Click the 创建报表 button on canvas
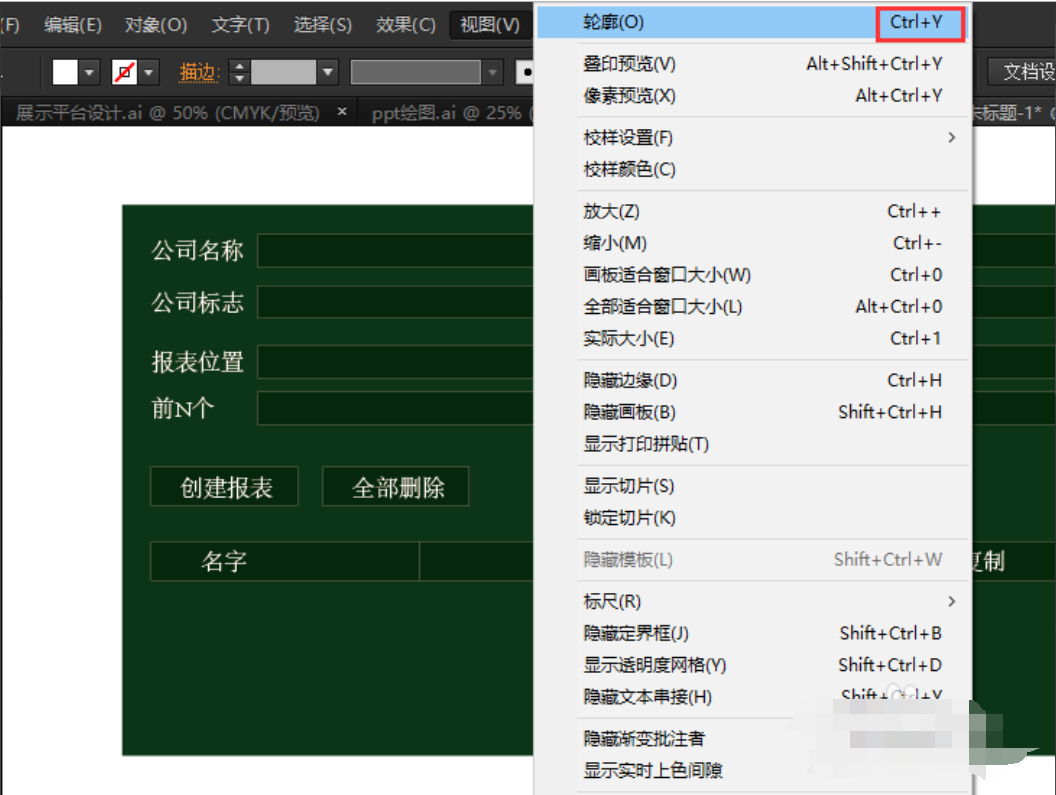The image size is (1056, 795). (x=225, y=487)
